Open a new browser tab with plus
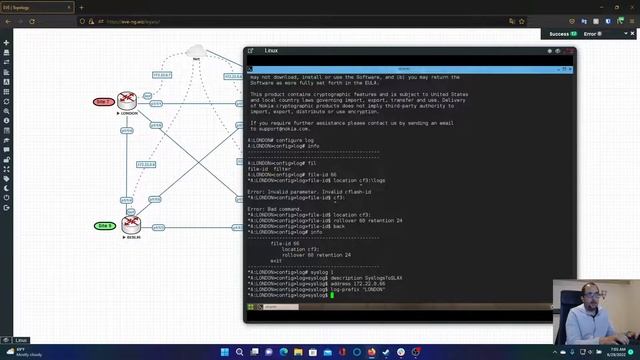The width and height of the screenshot is (640, 360). (82, 7)
